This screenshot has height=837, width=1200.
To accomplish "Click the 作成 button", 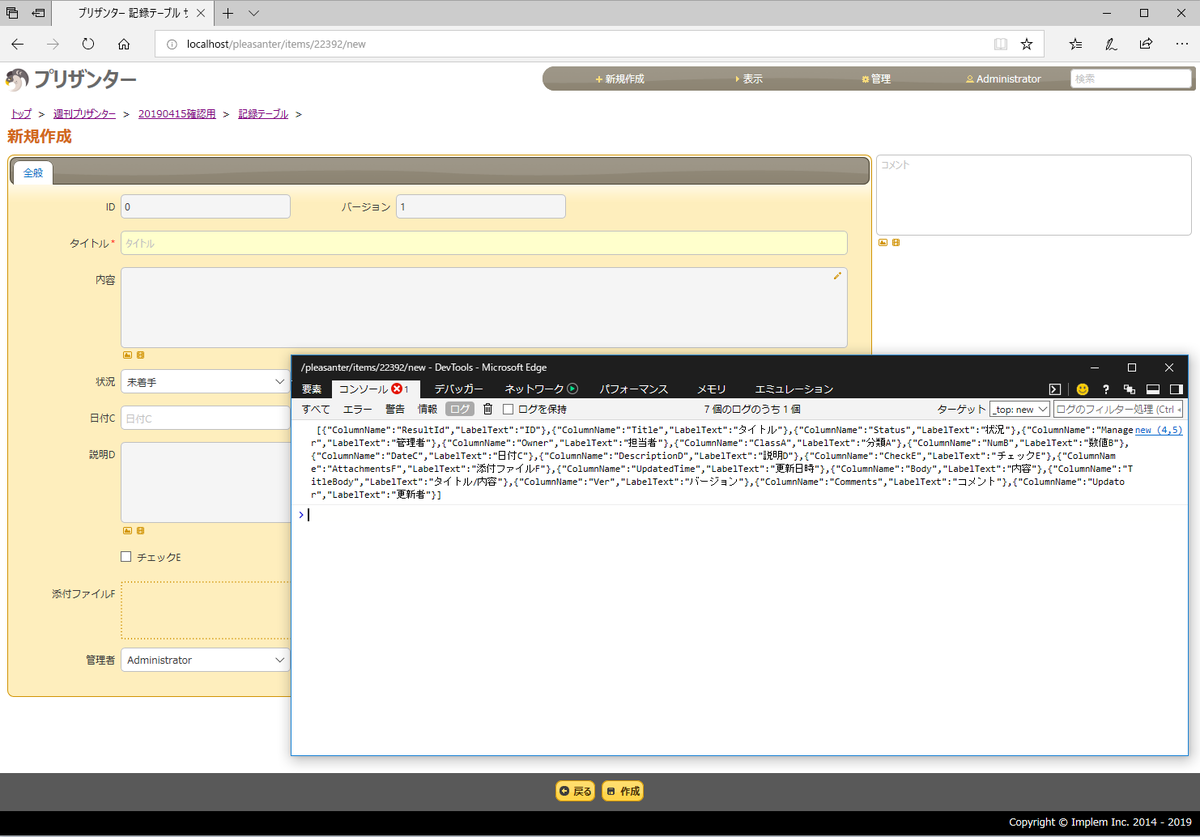I will [623, 791].
